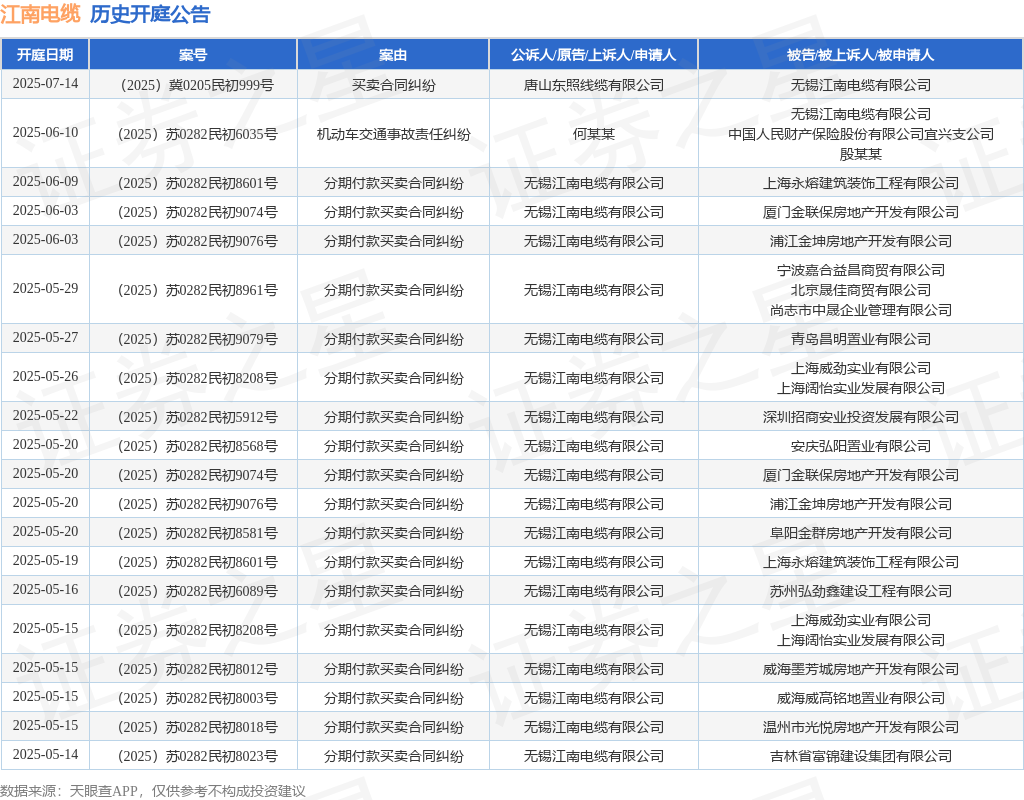
Task: Click defendant 温州市光悦房地产开发有限公司
Action: [x=861, y=727]
